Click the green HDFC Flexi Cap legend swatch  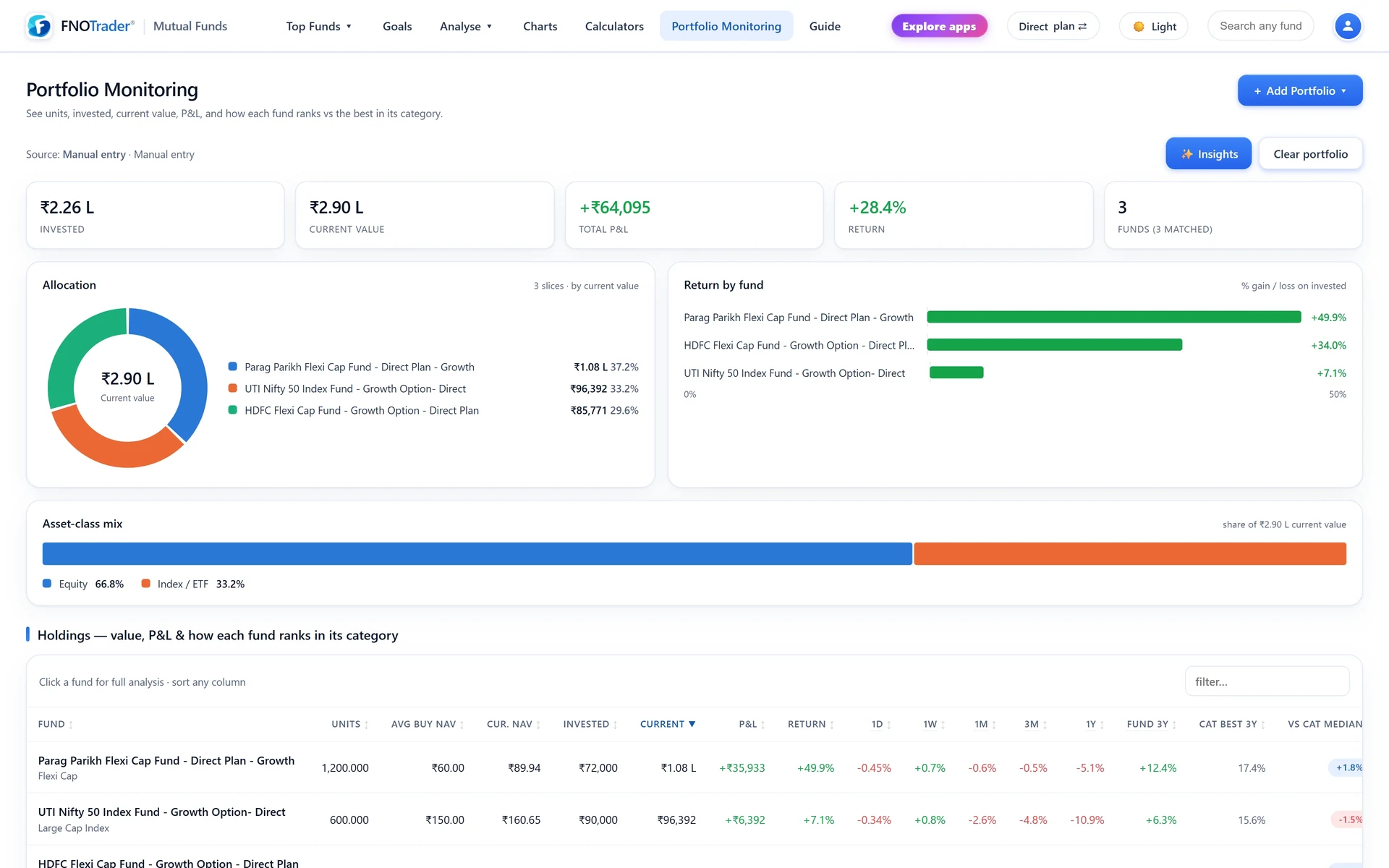coord(233,410)
